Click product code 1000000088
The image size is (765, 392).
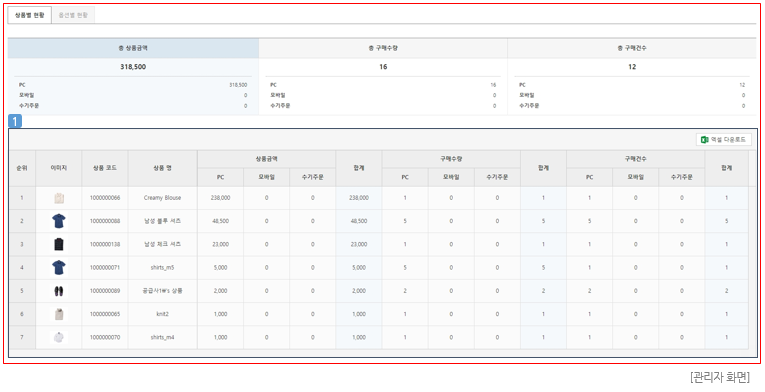coord(105,221)
